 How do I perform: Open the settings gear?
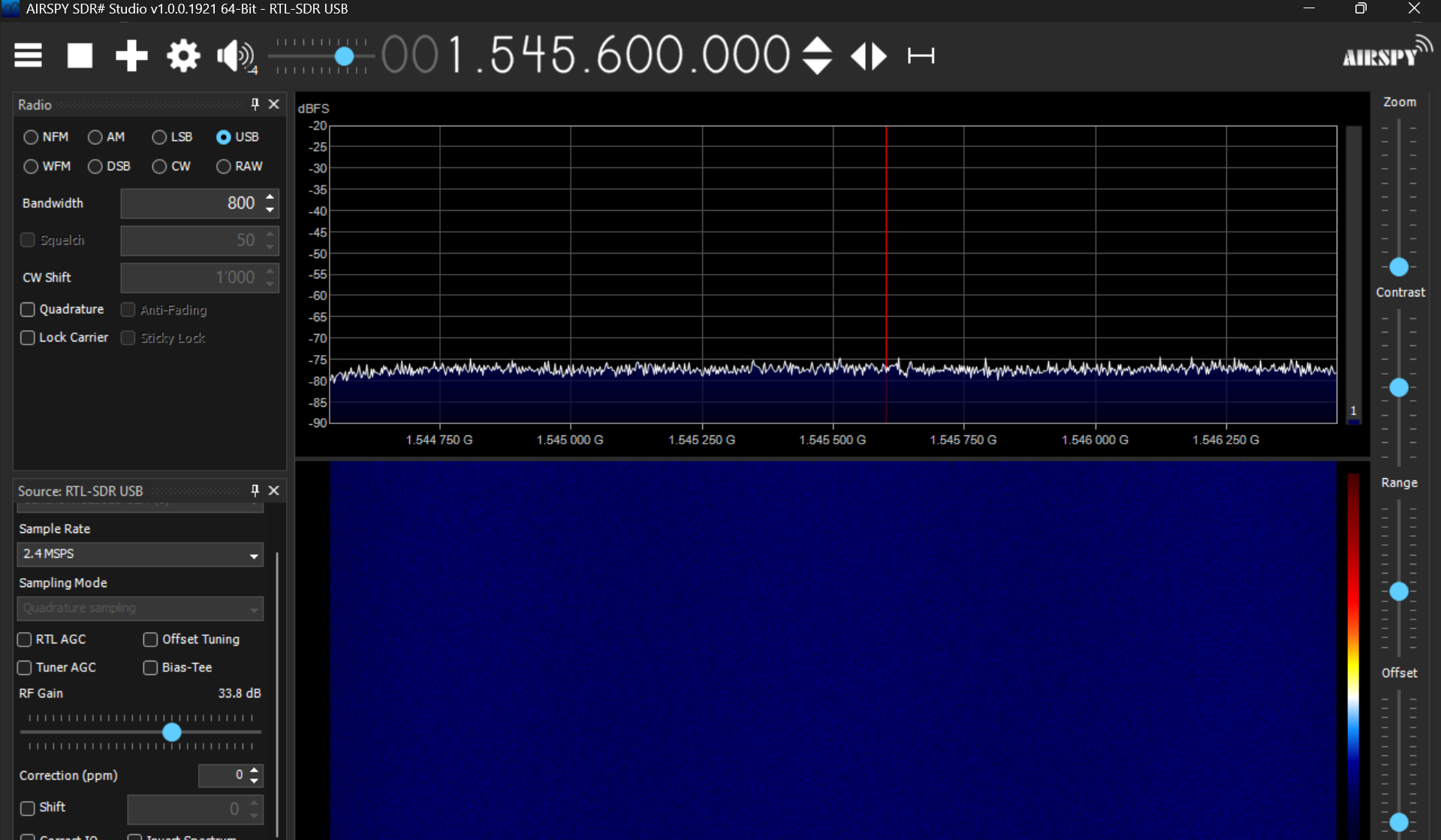coord(182,56)
